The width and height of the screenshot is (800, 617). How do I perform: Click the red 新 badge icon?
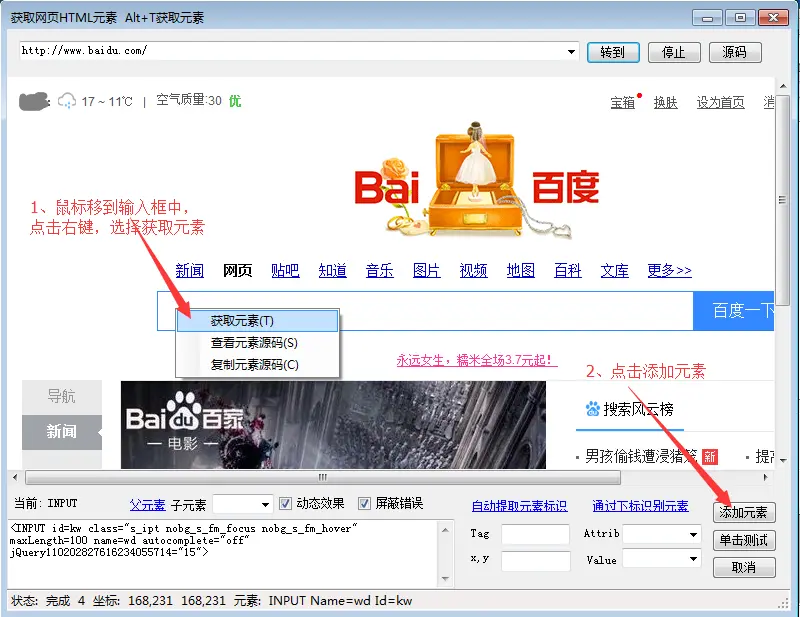(x=710, y=456)
